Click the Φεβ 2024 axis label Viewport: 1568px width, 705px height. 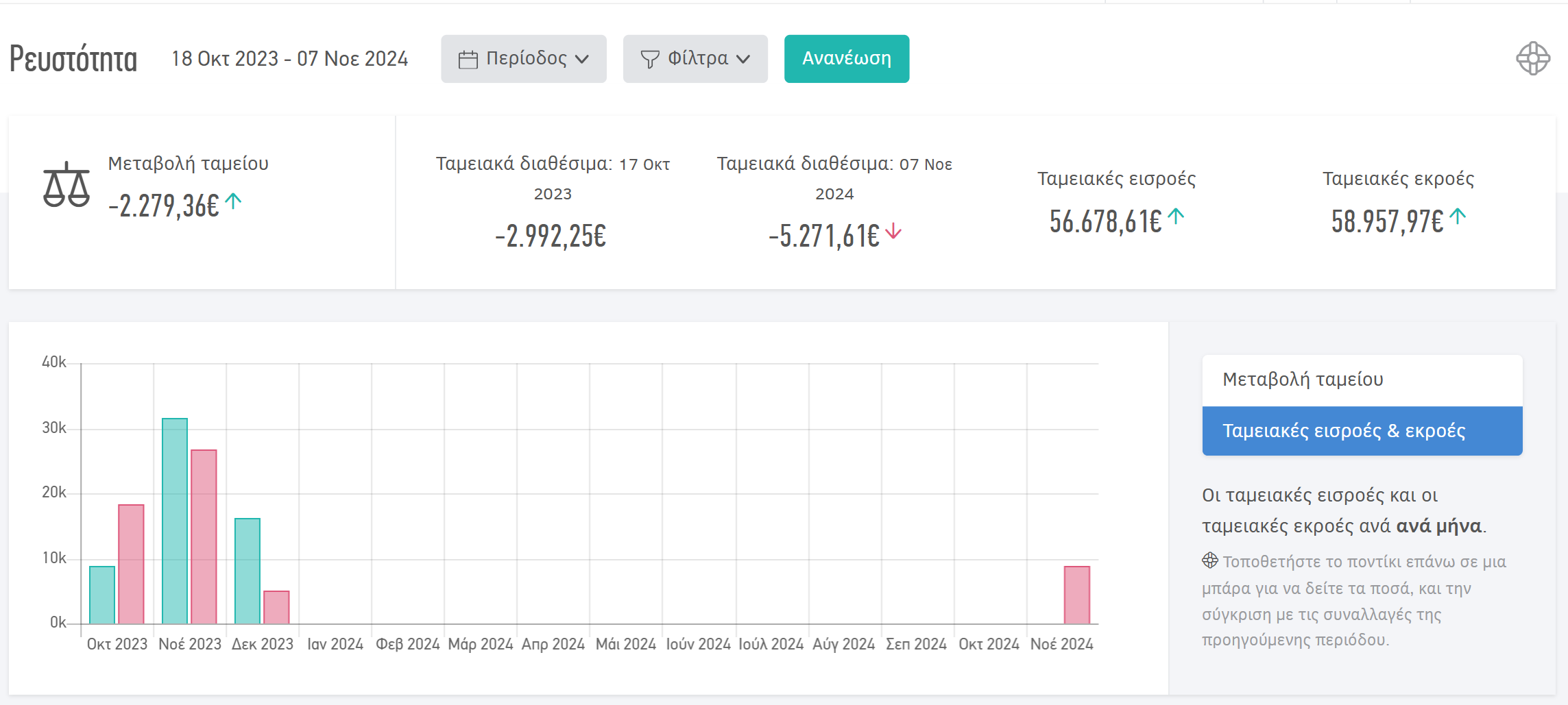tap(408, 645)
